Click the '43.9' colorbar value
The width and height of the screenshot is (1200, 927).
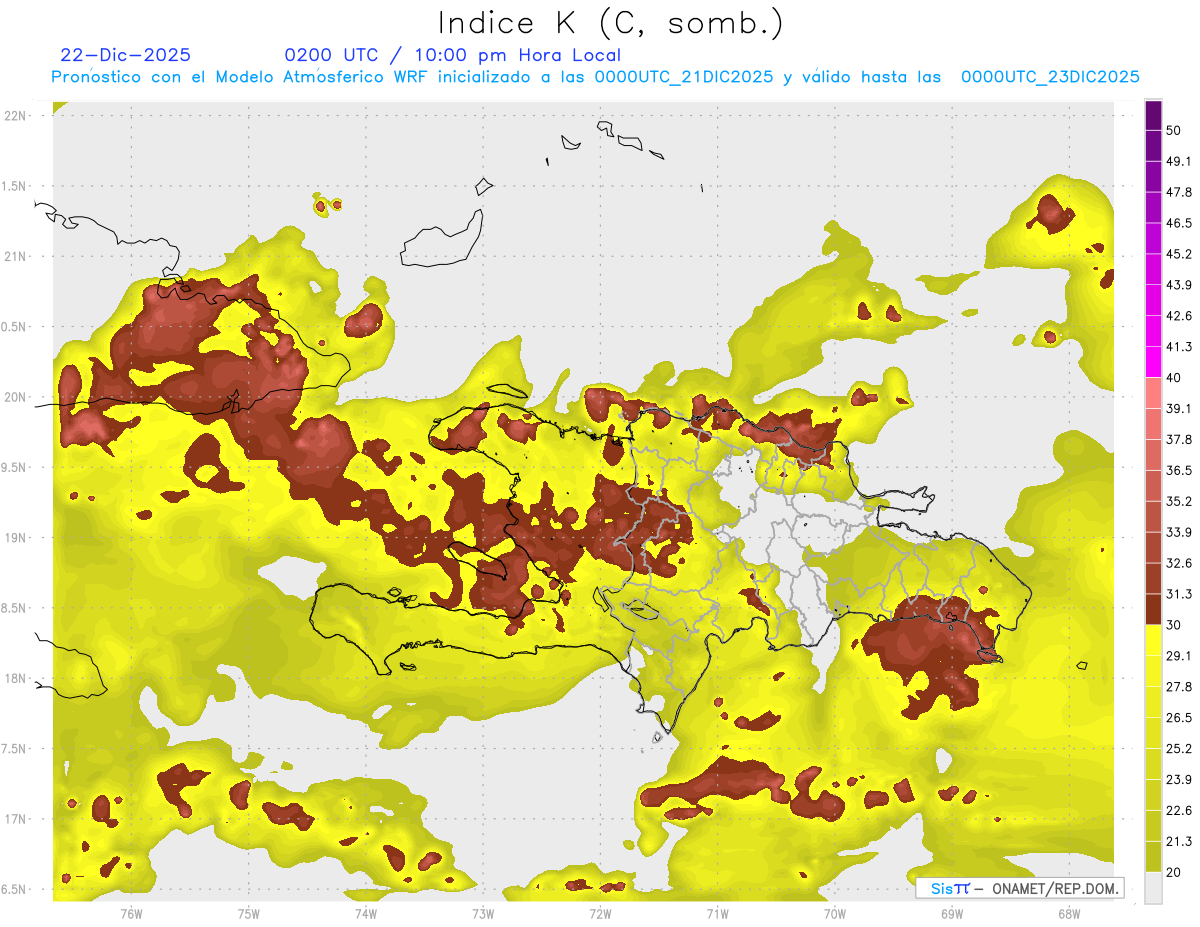pyautogui.click(x=1179, y=285)
